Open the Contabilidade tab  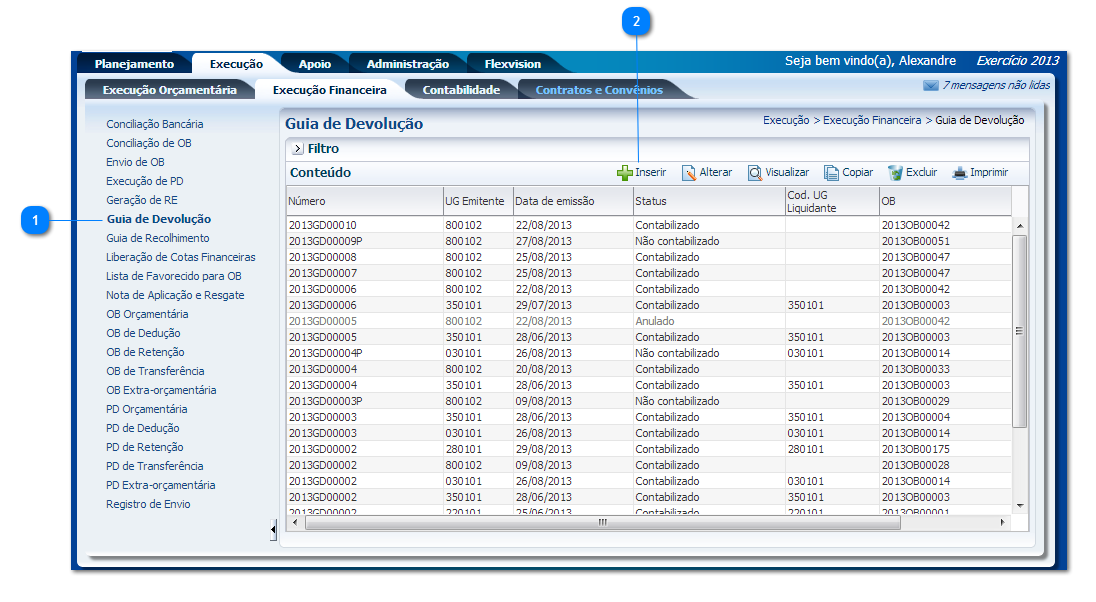(x=461, y=90)
